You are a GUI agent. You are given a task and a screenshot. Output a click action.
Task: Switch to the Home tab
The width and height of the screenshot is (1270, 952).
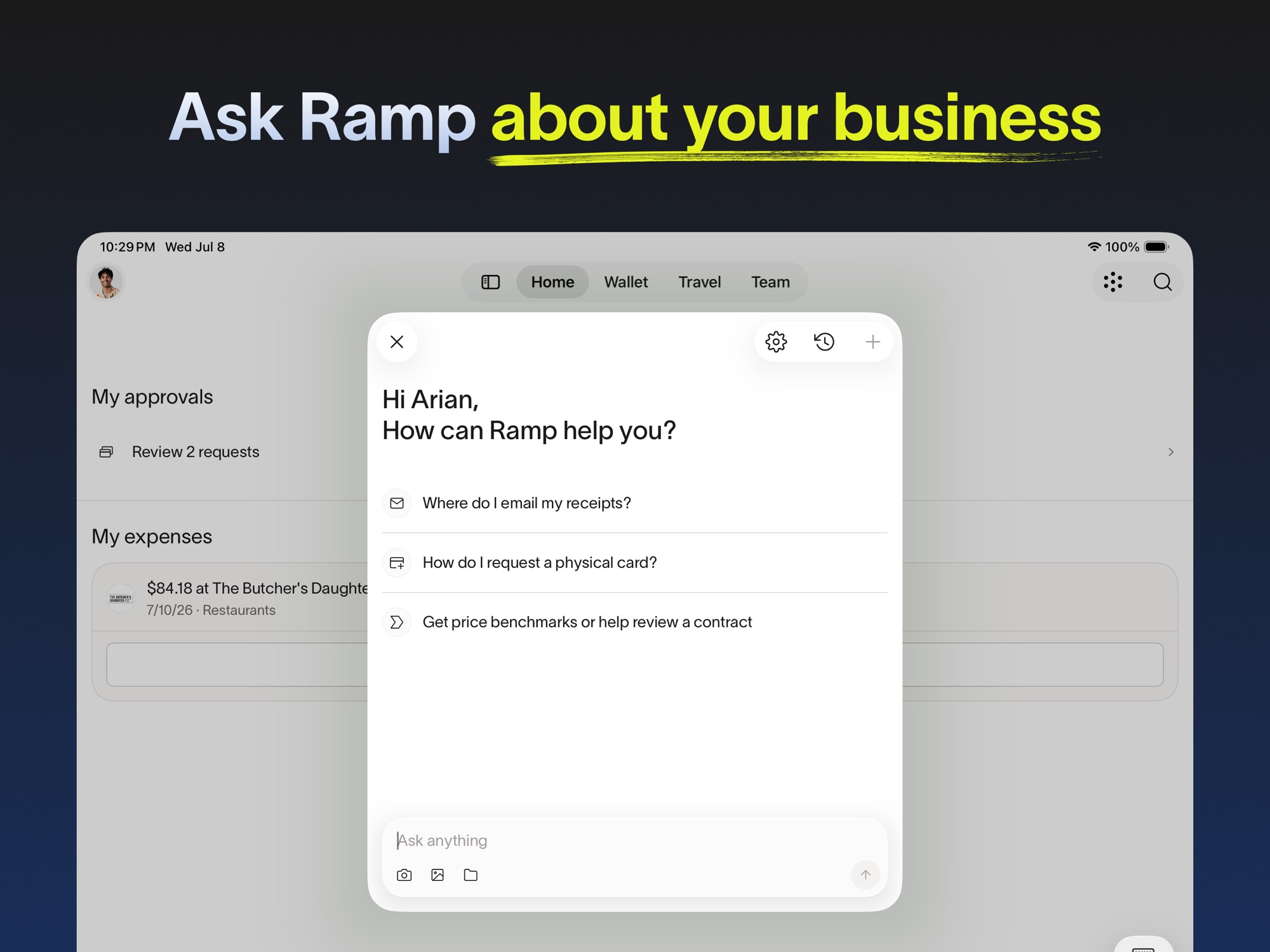coord(552,282)
